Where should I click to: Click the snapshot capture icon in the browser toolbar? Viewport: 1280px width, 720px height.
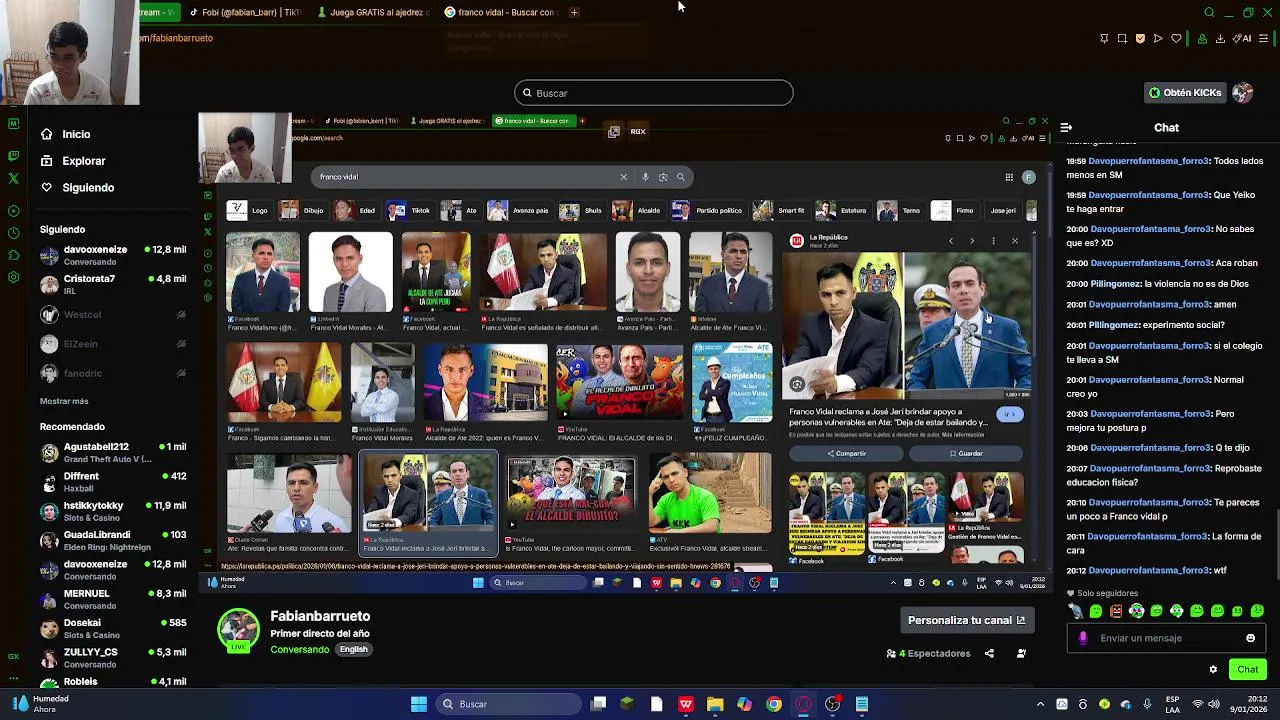1122,39
